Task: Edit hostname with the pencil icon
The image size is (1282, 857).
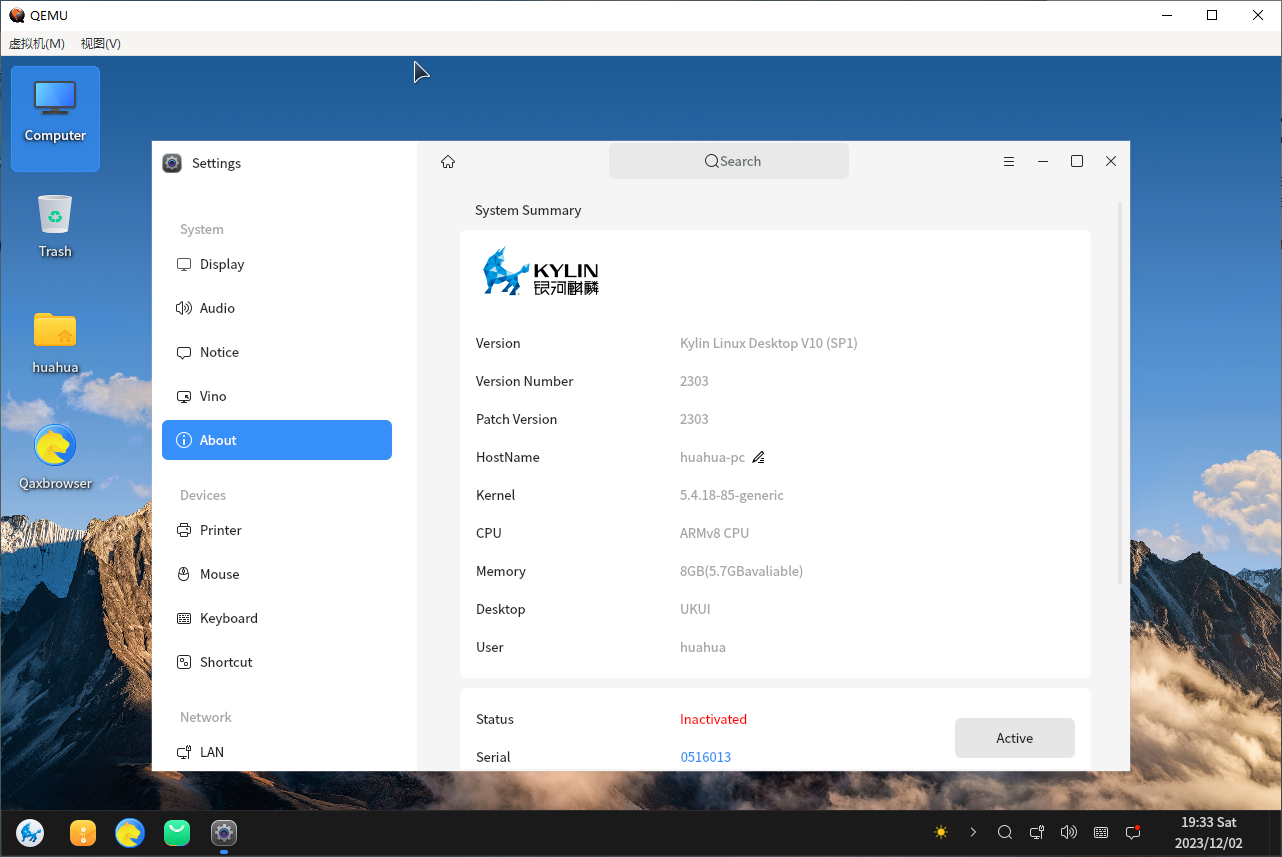Action: point(758,458)
